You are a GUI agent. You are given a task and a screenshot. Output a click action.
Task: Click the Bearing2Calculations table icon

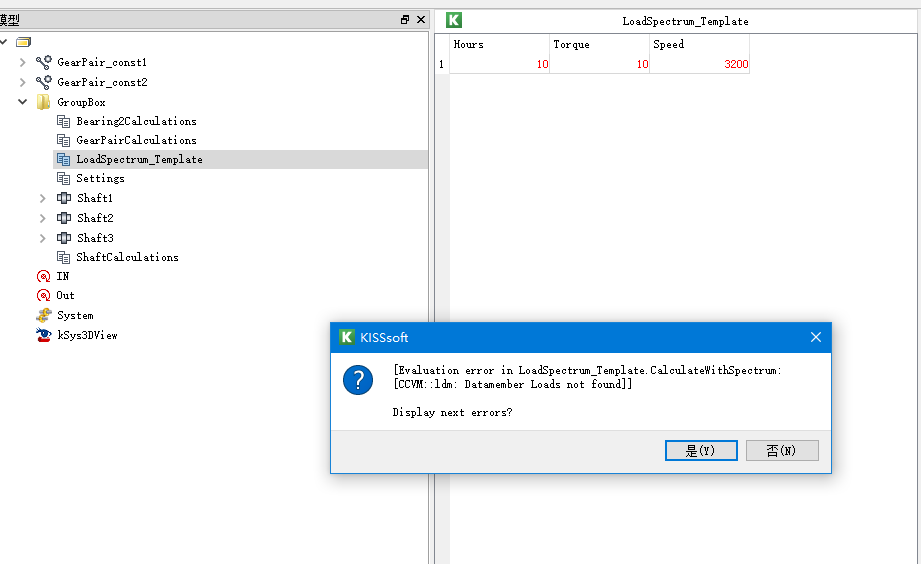[x=63, y=121]
